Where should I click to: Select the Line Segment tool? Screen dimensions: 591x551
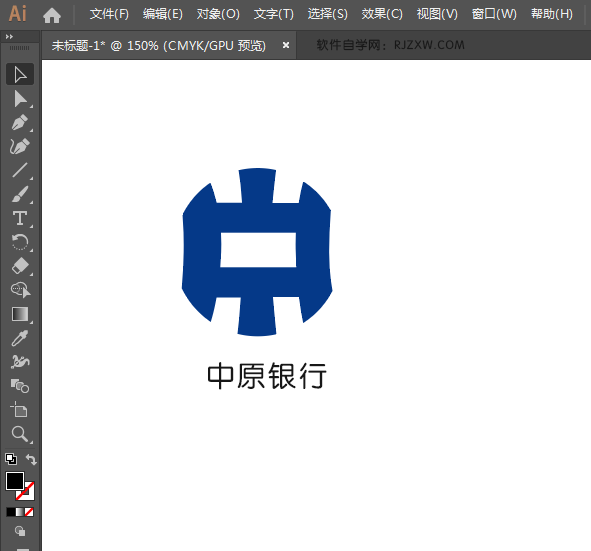[20, 170]
